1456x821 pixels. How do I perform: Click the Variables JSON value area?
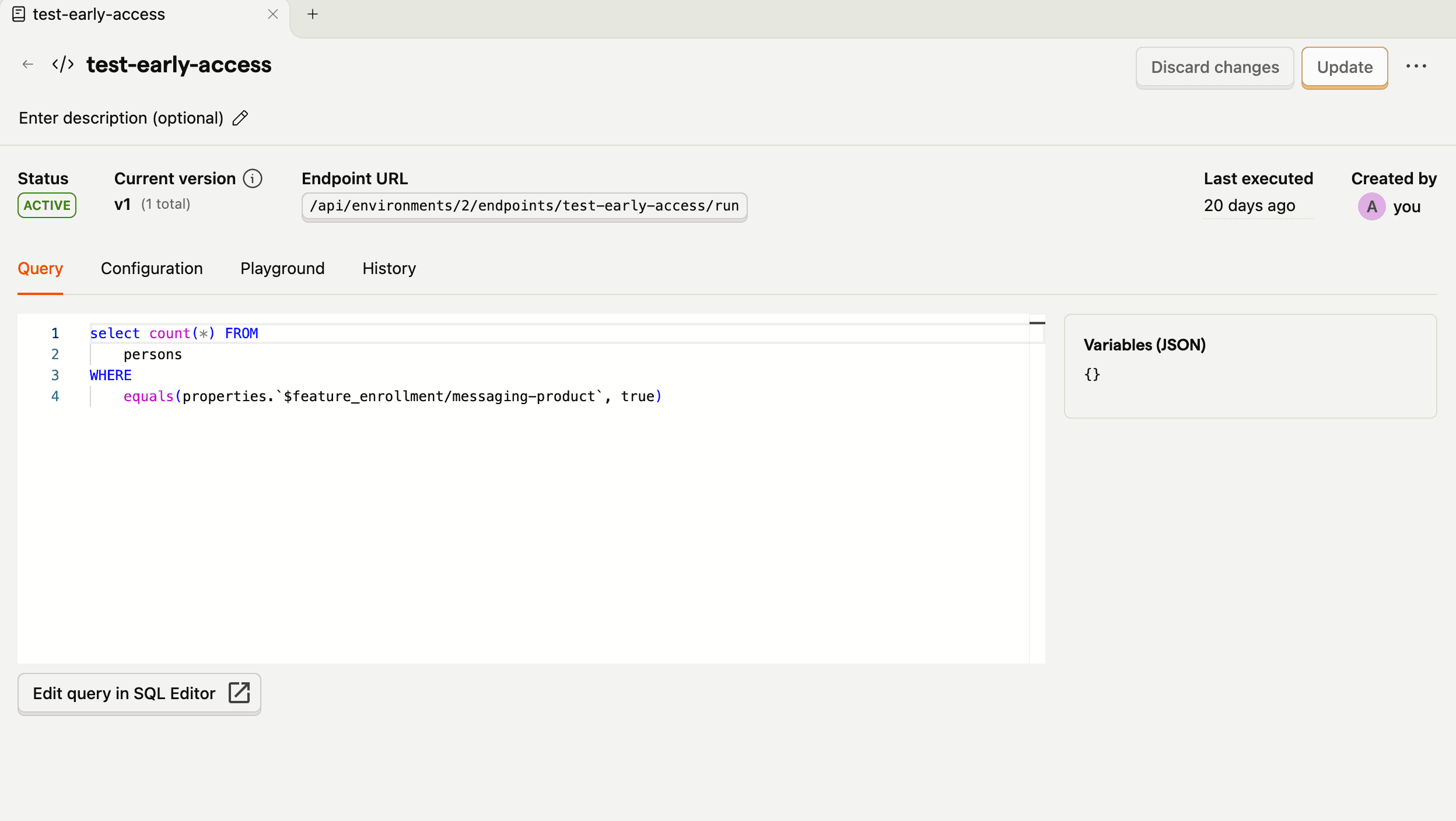(x=1093, y=374)
